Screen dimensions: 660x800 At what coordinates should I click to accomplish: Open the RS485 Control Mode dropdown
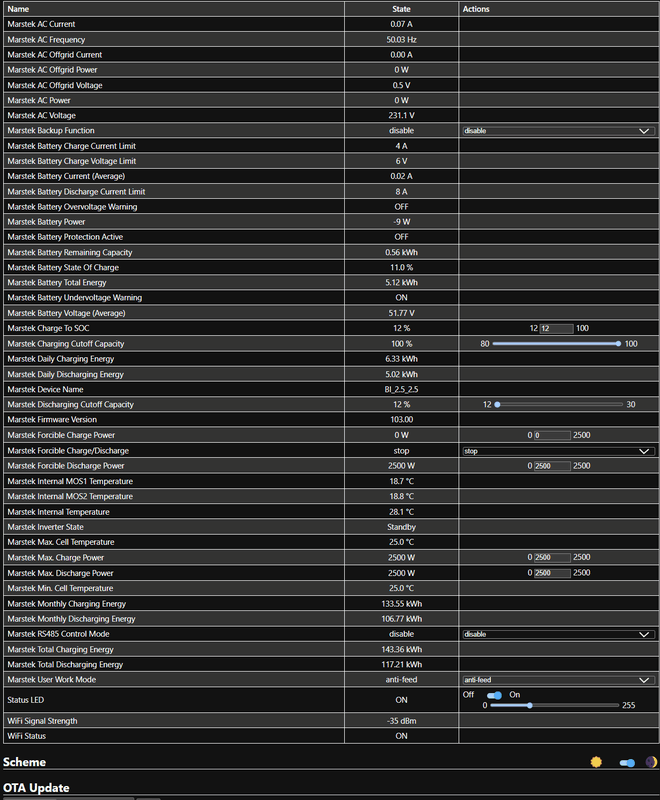click(559, 634)
